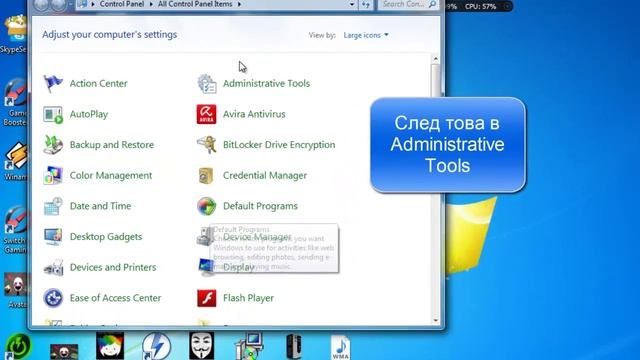The image size is (640, 360).
Task: Click the Flash Player icon
Action: pyautogui.click(x=207, y=298)
